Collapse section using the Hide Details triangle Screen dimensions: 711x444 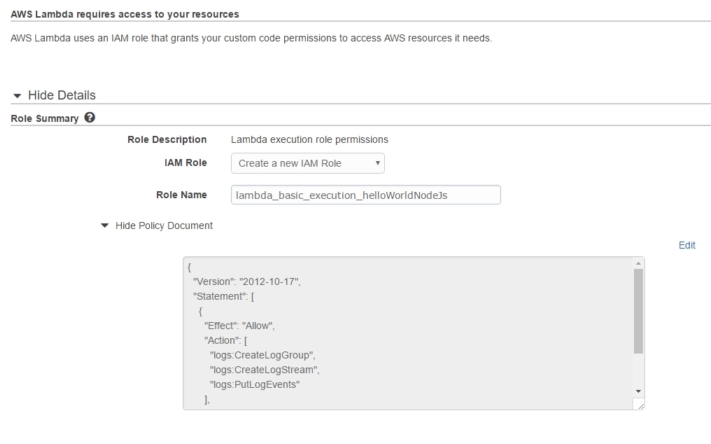pos(17,96)
